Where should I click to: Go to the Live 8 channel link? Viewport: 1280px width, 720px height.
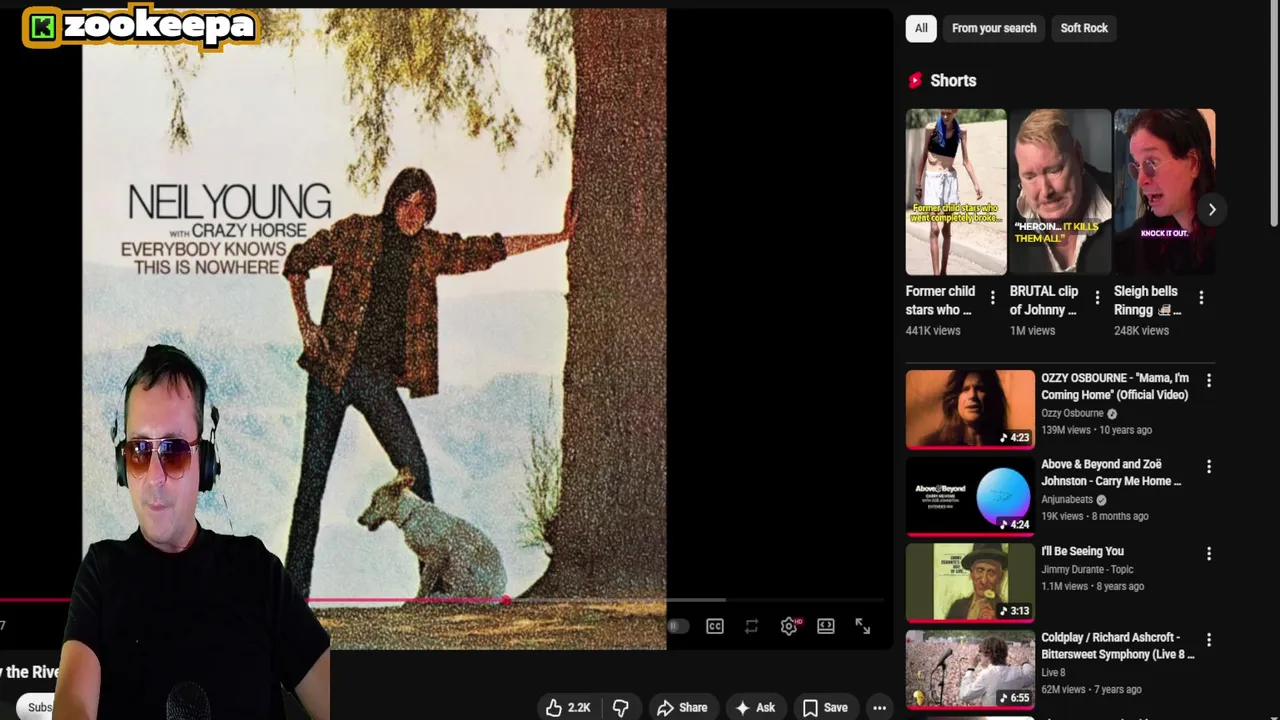pos(1053,672)
